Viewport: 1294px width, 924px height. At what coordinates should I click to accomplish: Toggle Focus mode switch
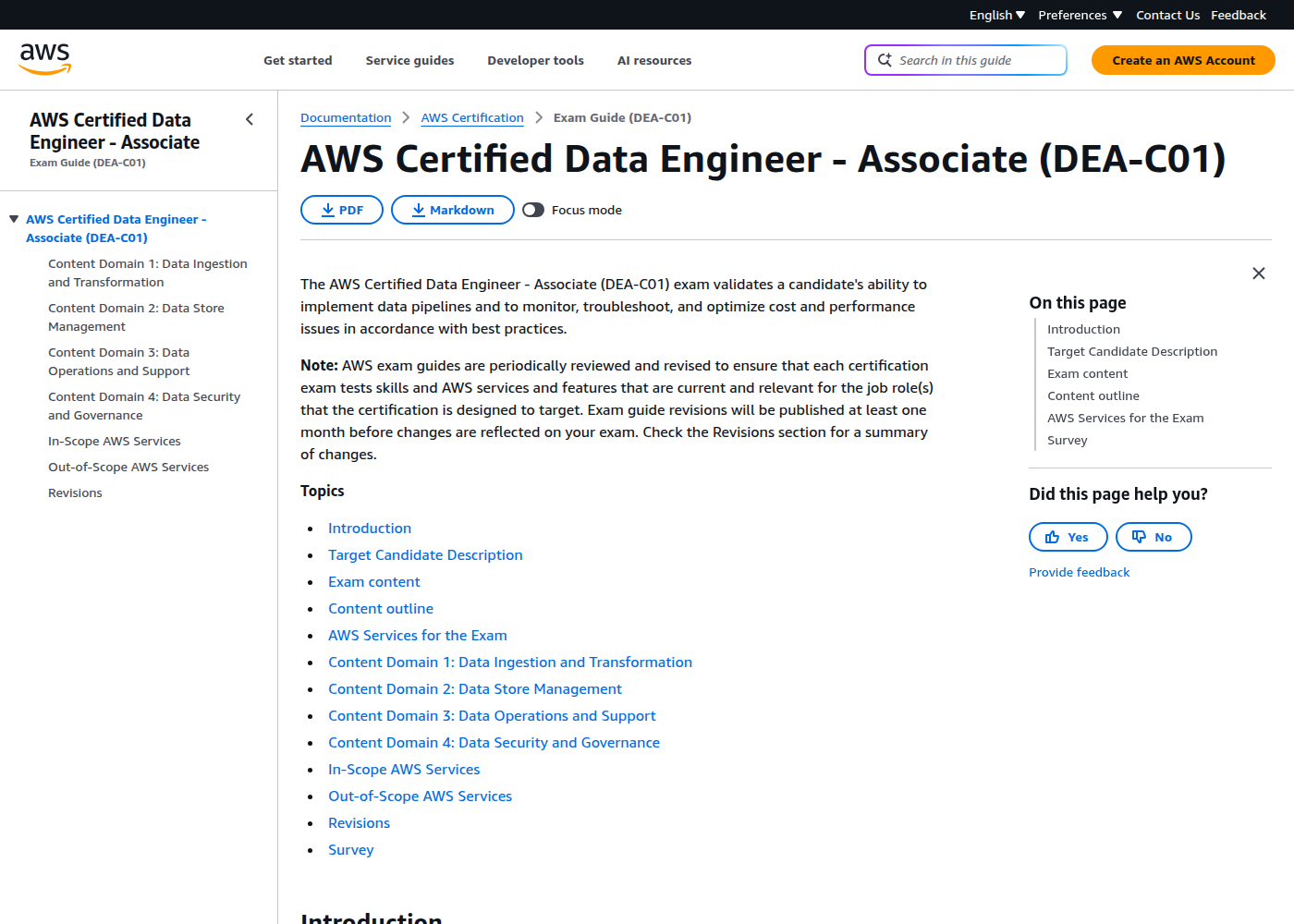pyautogui.click(x=533, y=210)
